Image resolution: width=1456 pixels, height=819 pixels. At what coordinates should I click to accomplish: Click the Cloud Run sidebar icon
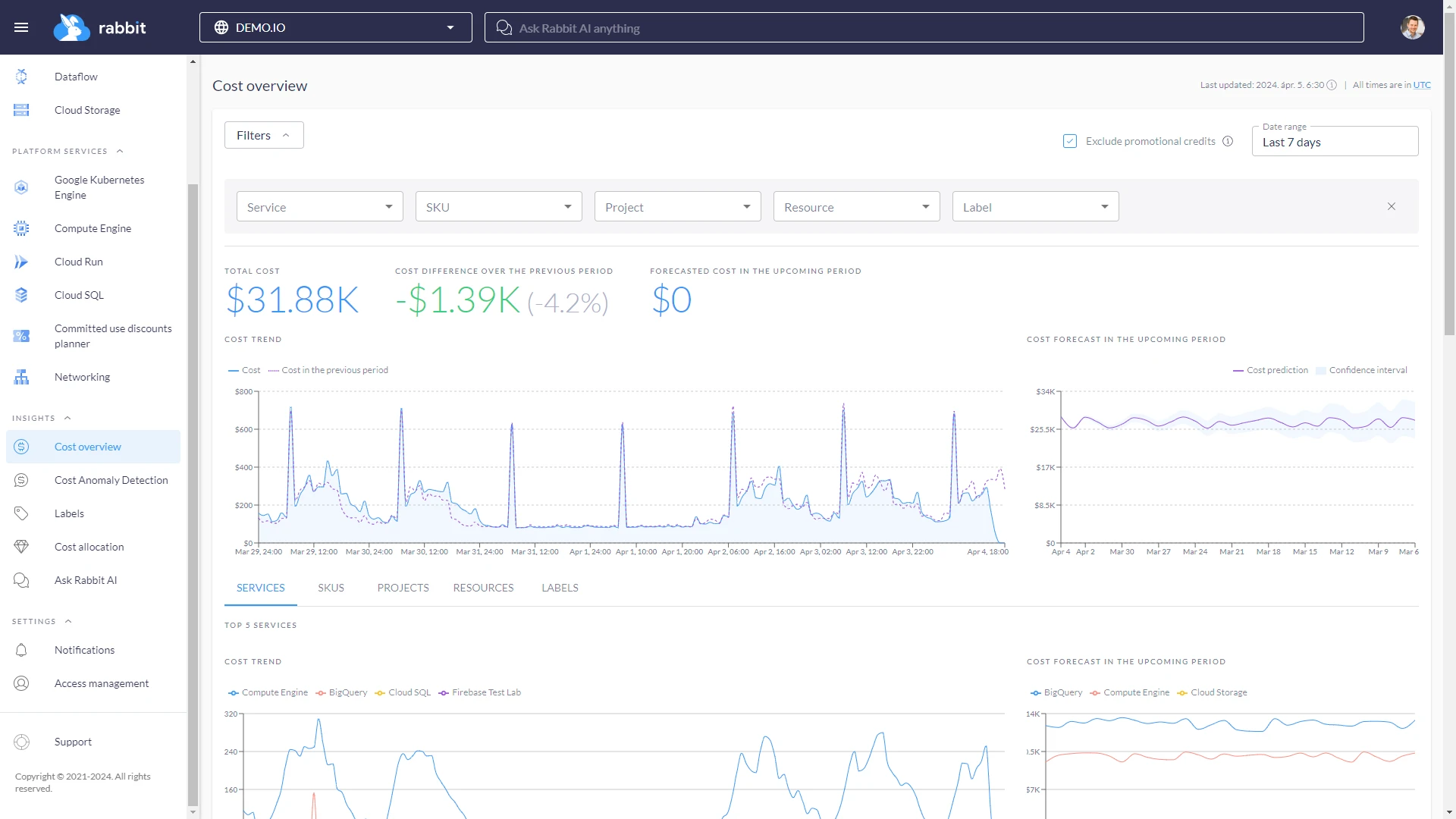[21, 262]
